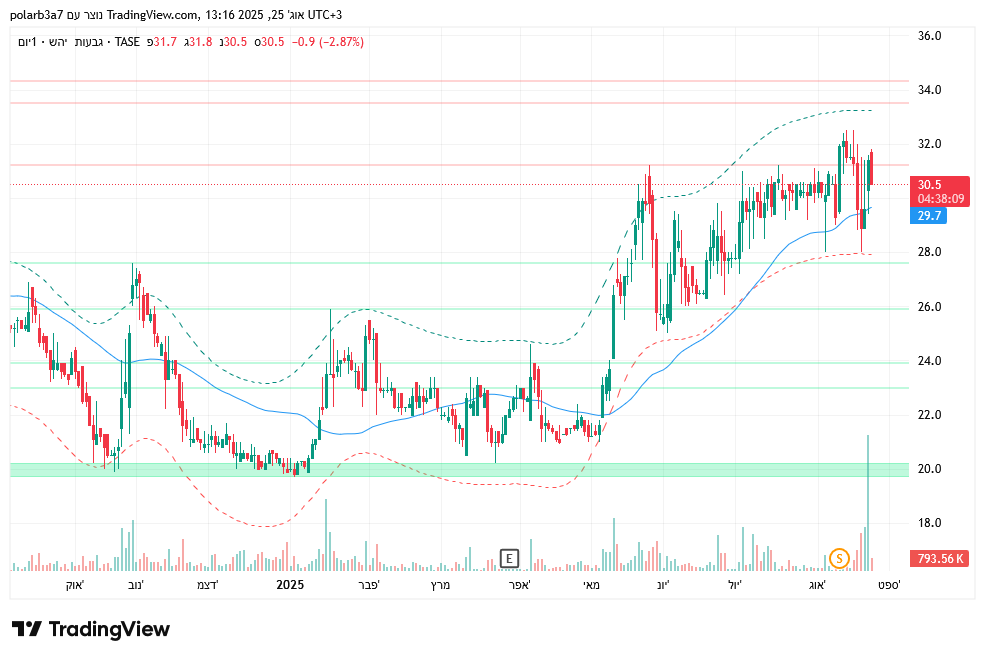
Task: Select the 34.0 price axis label
Action: click(x=929, y=90)
